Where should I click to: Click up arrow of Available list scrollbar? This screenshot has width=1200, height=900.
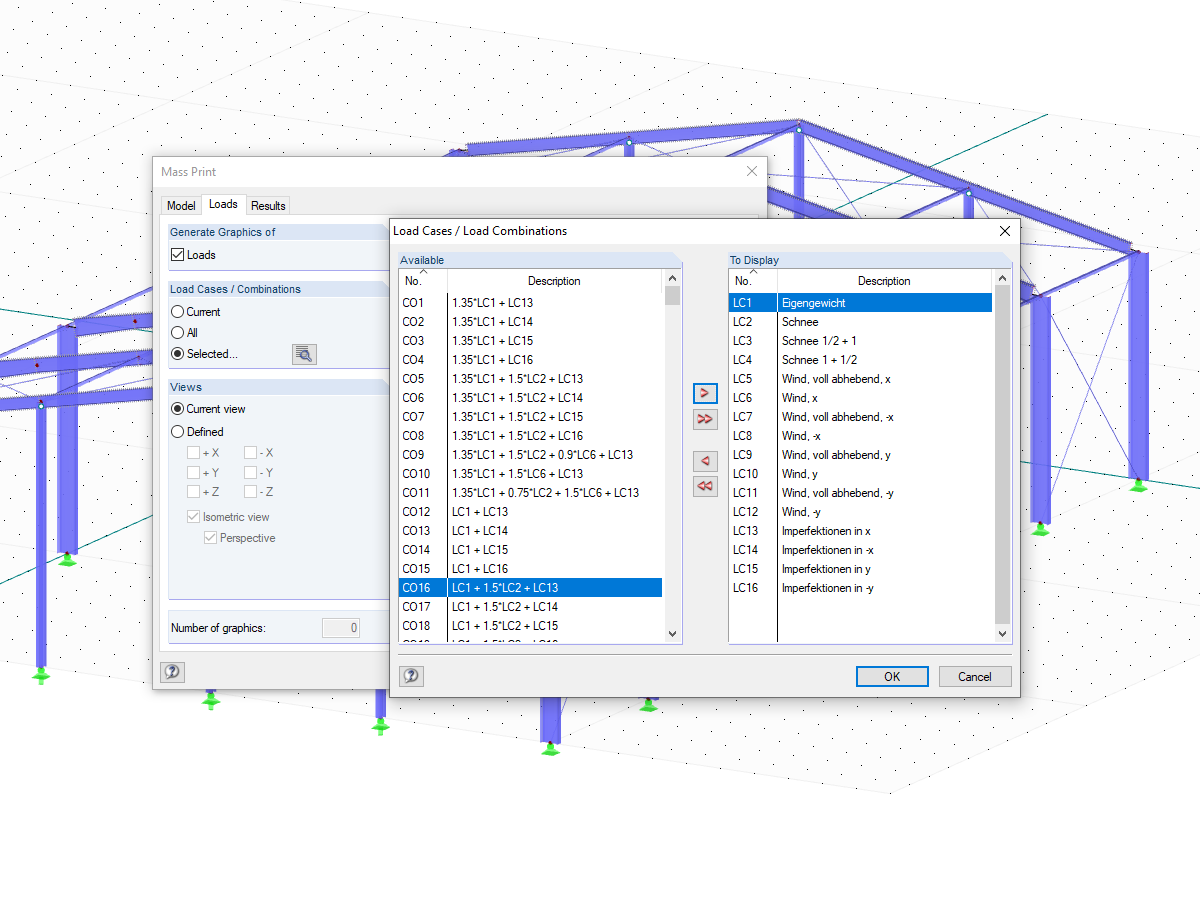pos(672,279)
